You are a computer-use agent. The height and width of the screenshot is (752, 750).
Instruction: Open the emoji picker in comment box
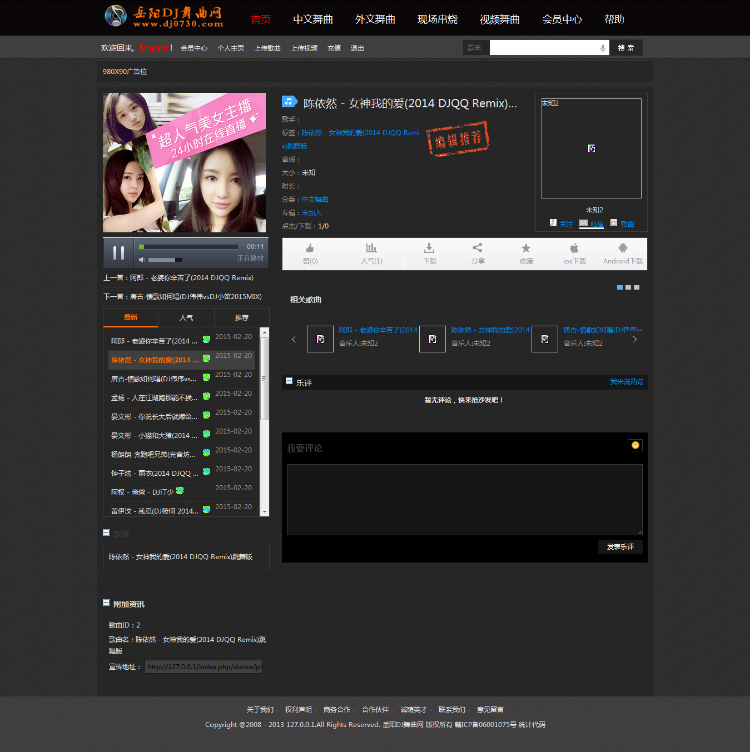coord(635,445)
